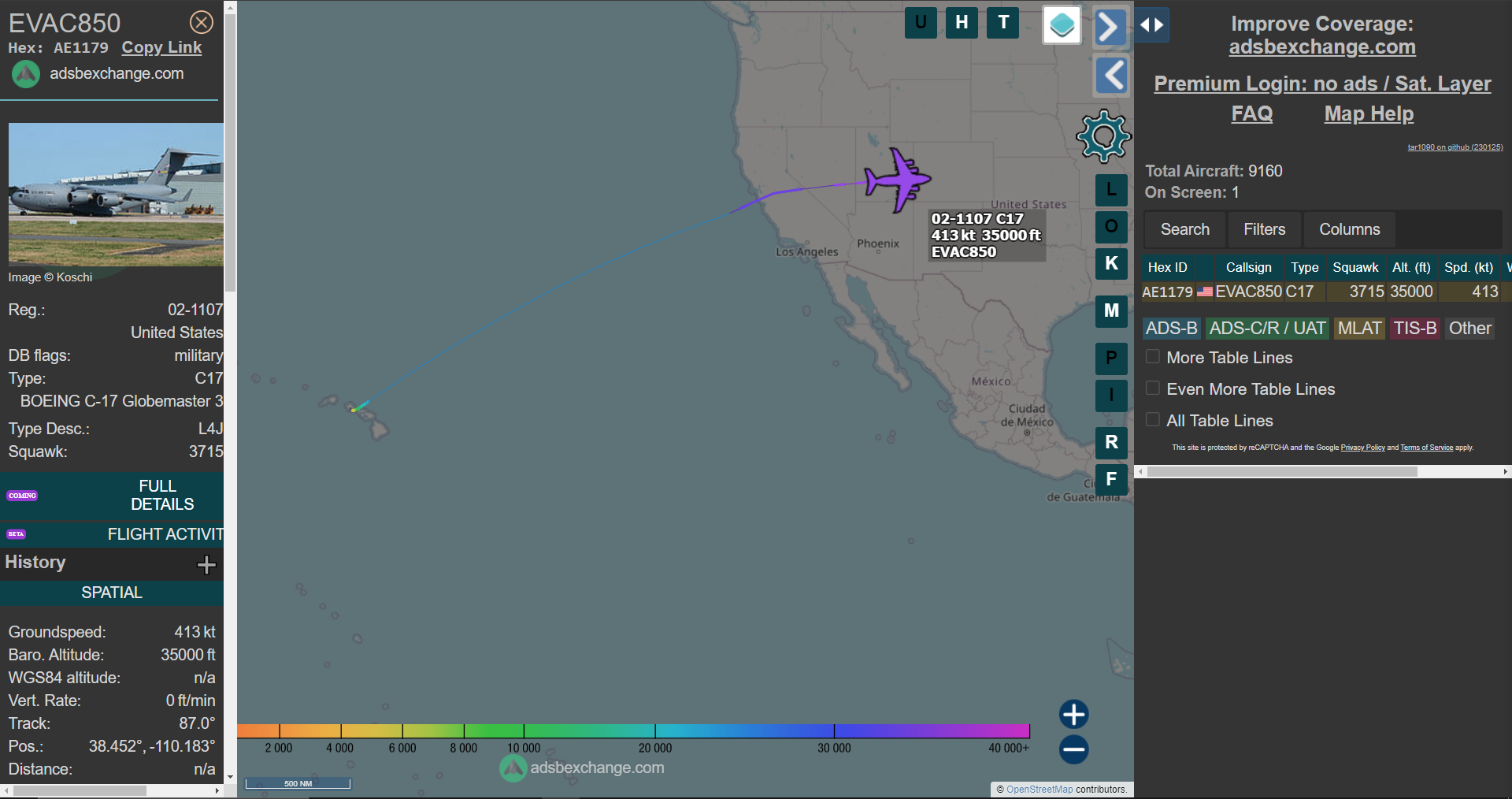1512x799 pixels.
Task: Click the 500 NM map scale bar
Action: [x=298, y=783]
